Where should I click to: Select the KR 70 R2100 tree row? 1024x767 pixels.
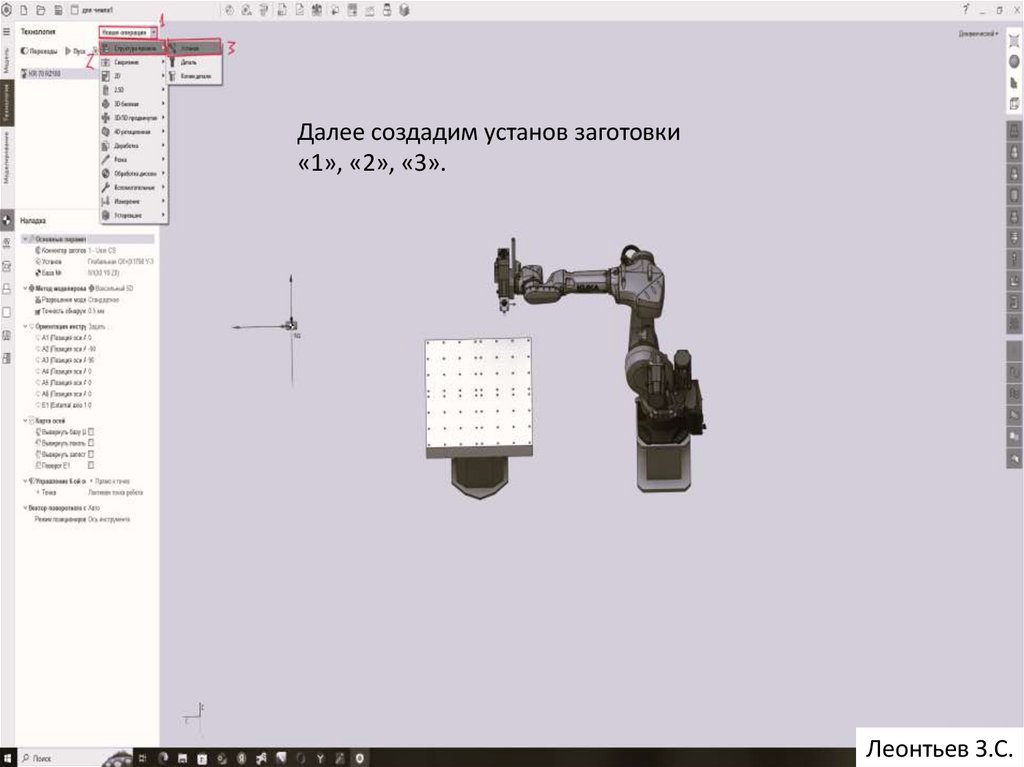click(x=58, y=73)
